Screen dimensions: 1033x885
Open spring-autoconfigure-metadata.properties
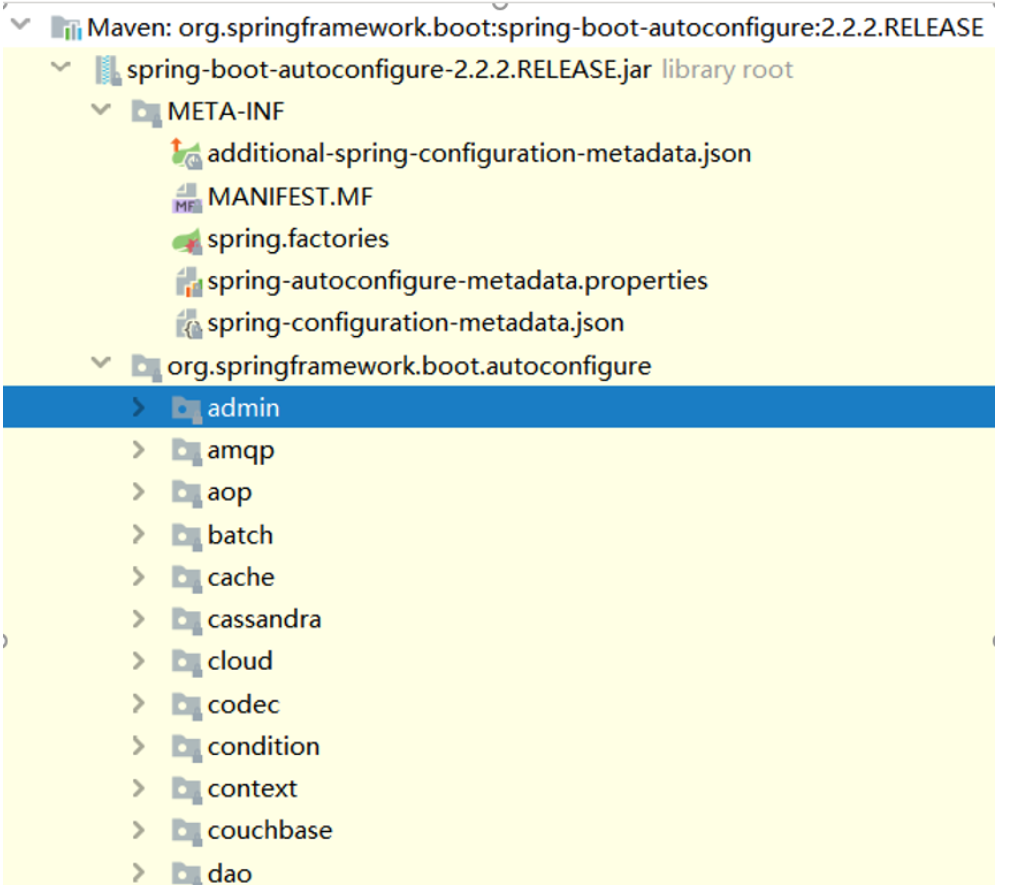point(458,281)
